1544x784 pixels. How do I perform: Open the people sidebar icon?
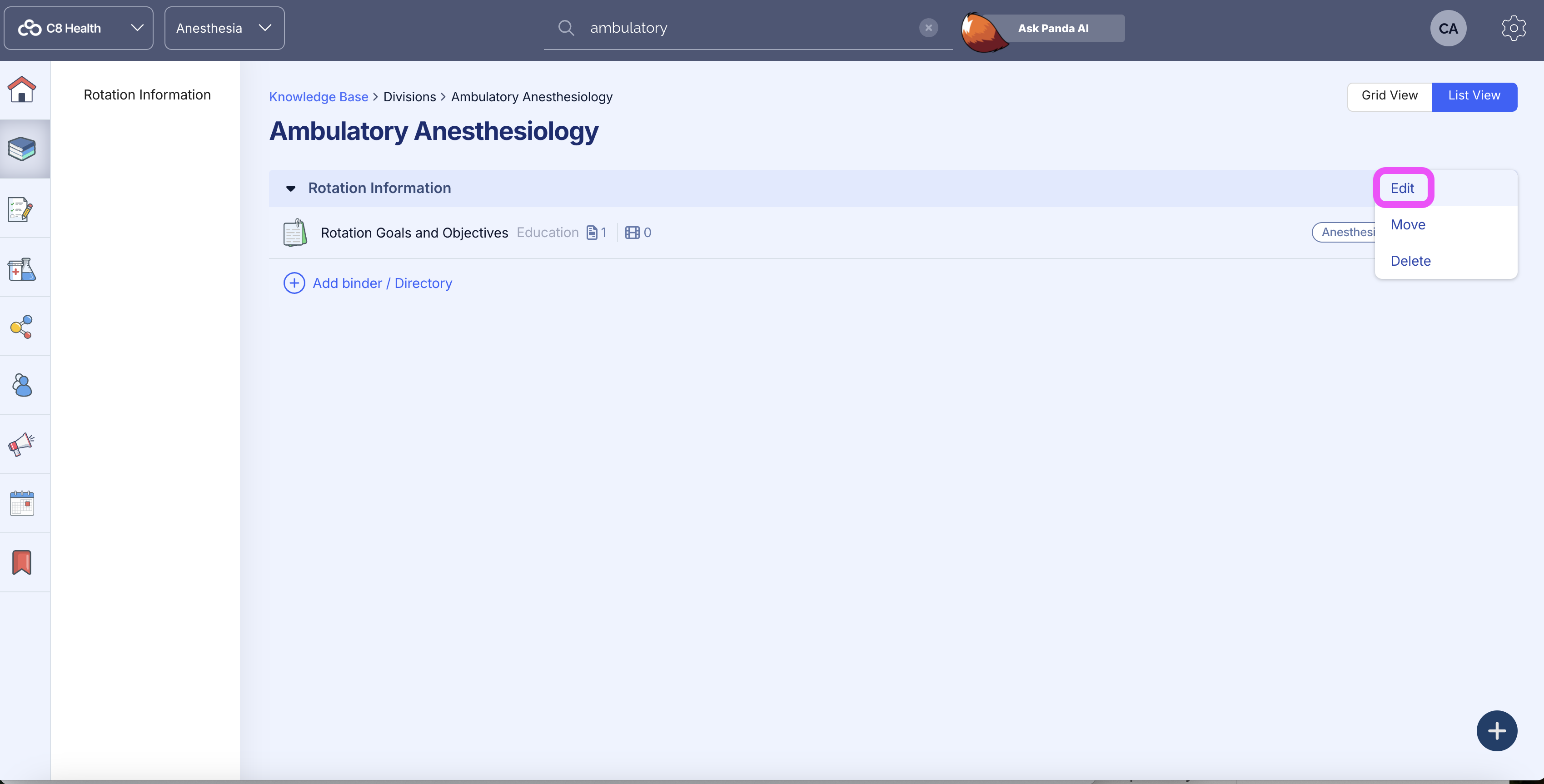coord(22,385)
